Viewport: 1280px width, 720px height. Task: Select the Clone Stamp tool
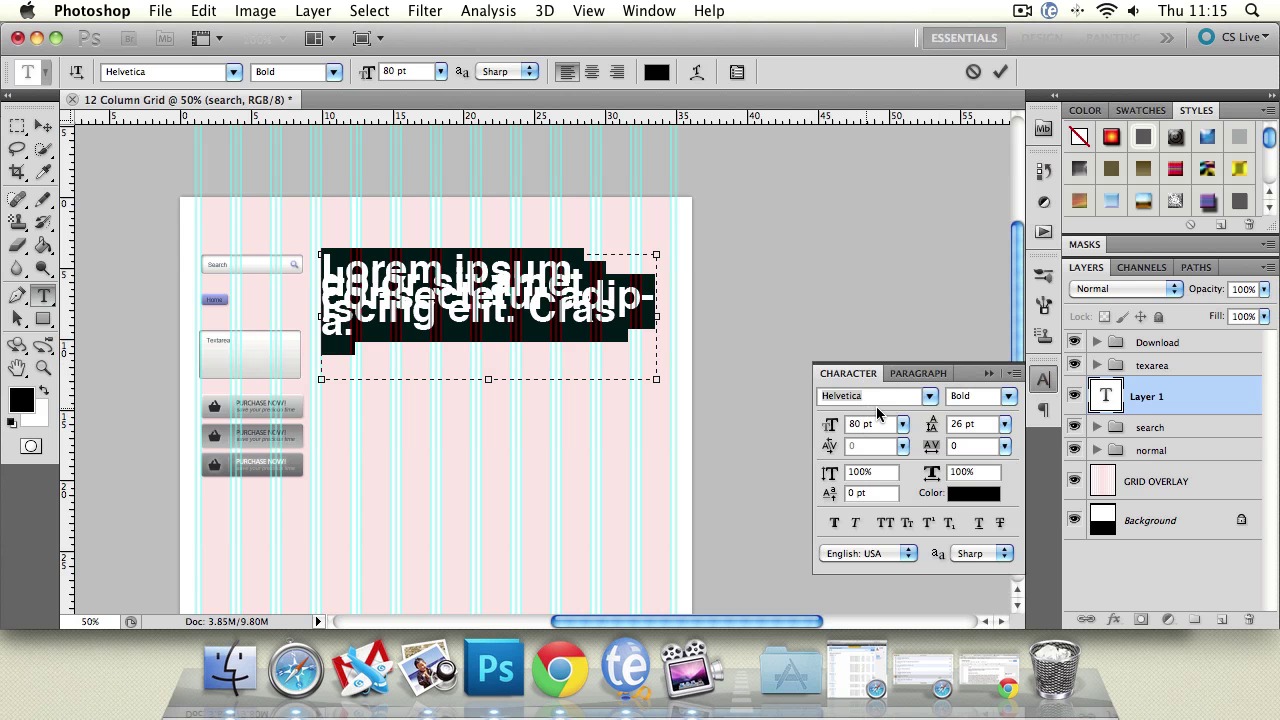pyautogui.click(x=17, y=222)
